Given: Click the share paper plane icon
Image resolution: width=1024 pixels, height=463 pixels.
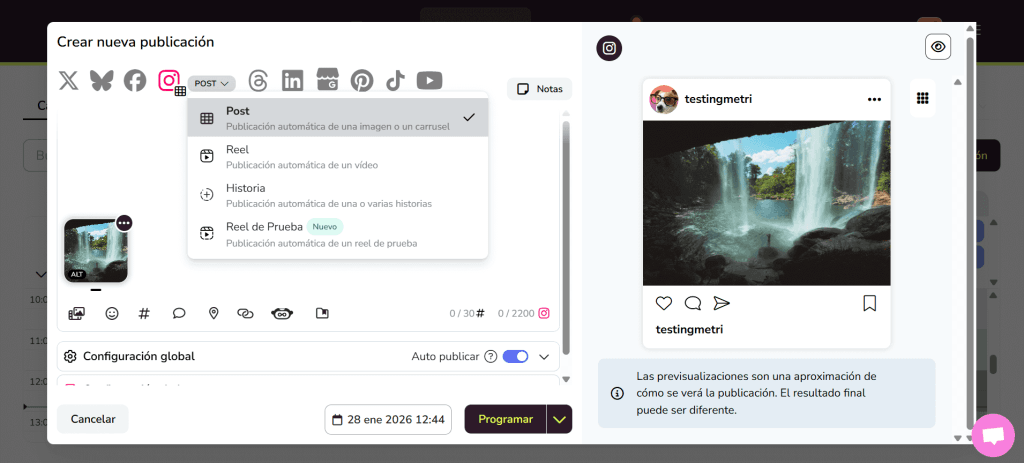Looking at the screenshot, I should coord(721,303).
